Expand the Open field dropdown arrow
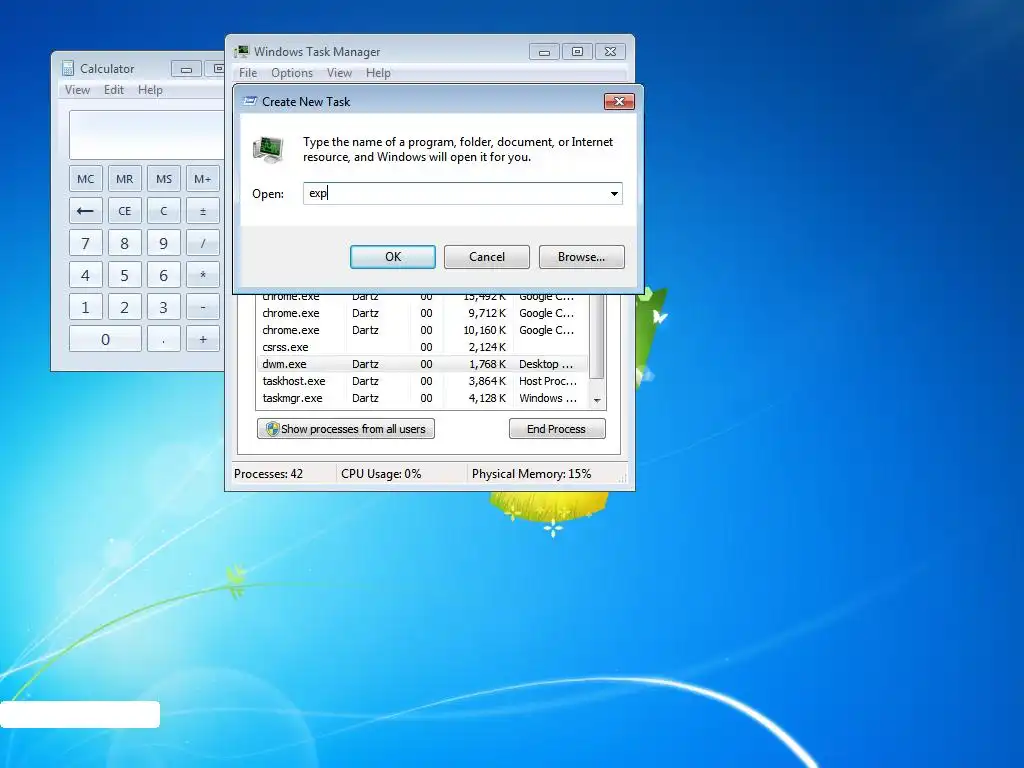This screenshot has width=1024, height=768. tap(614, 193)
